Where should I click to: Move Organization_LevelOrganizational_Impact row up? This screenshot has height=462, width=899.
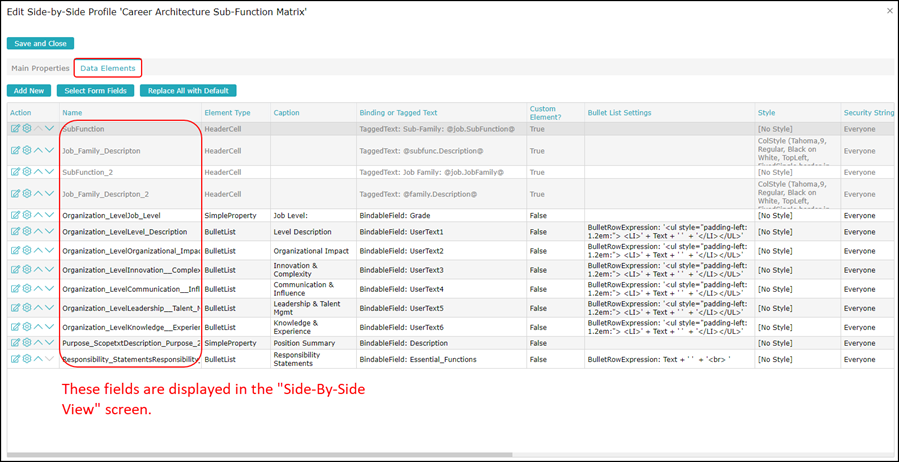tap(39, 251)
